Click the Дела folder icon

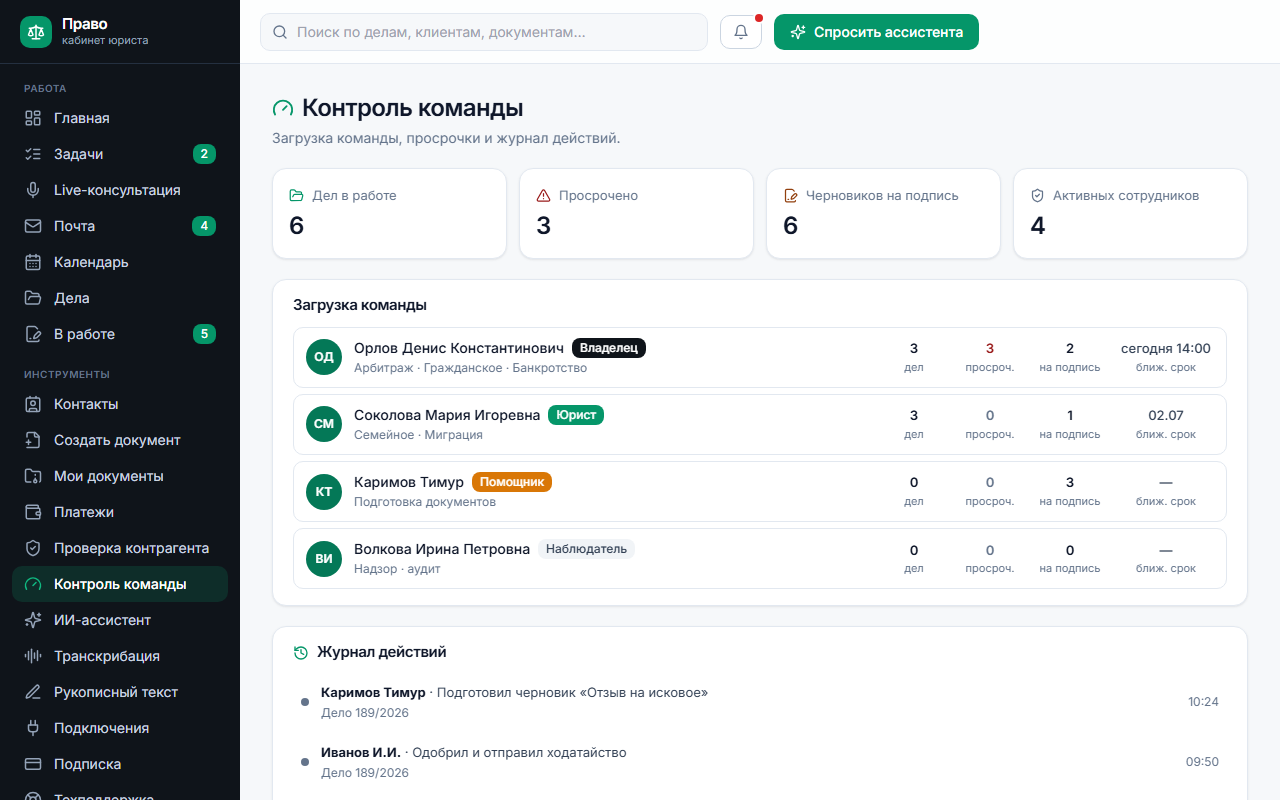point(33,298)
